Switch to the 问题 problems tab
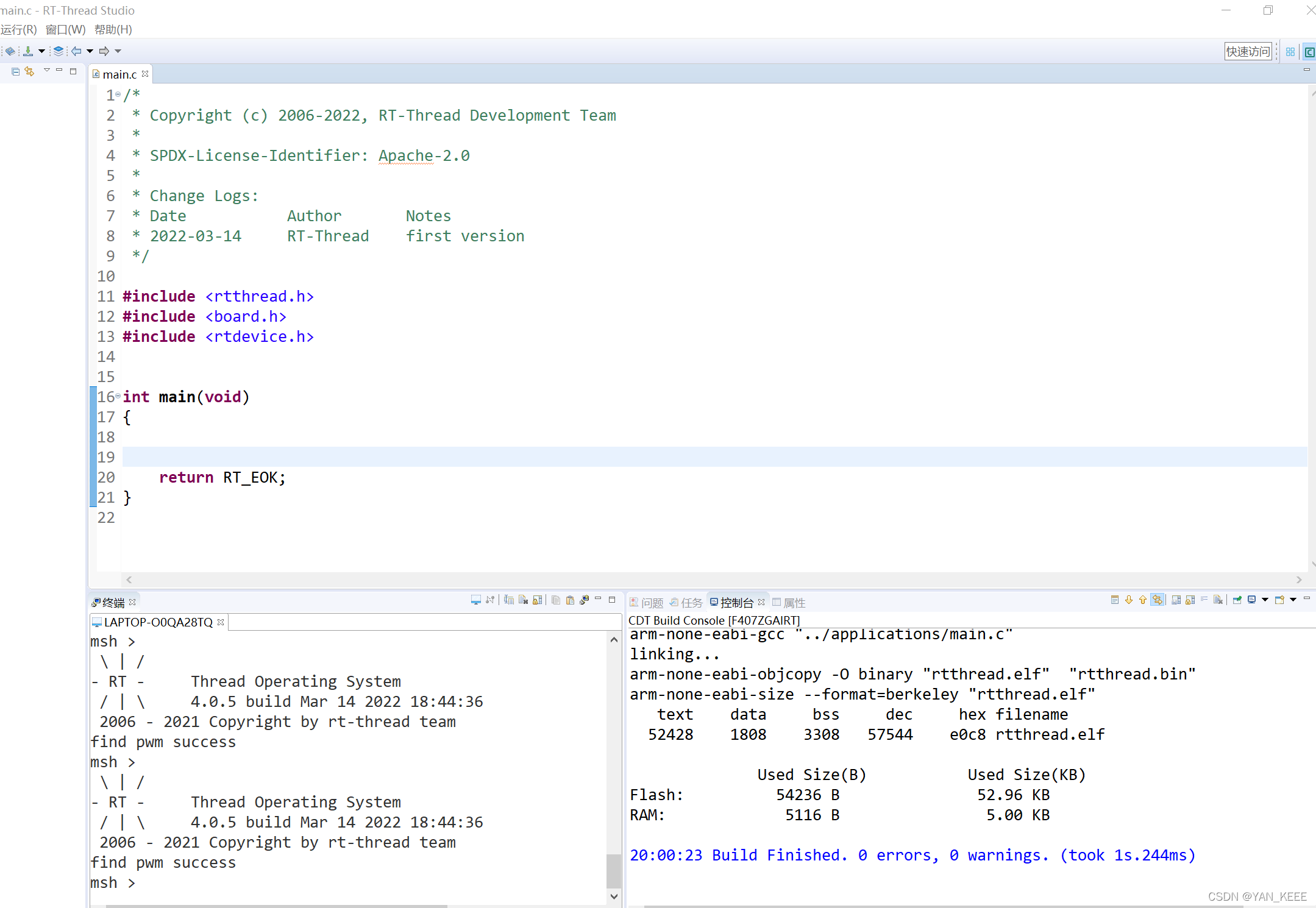1316x908 pixels. click(647, 603)
